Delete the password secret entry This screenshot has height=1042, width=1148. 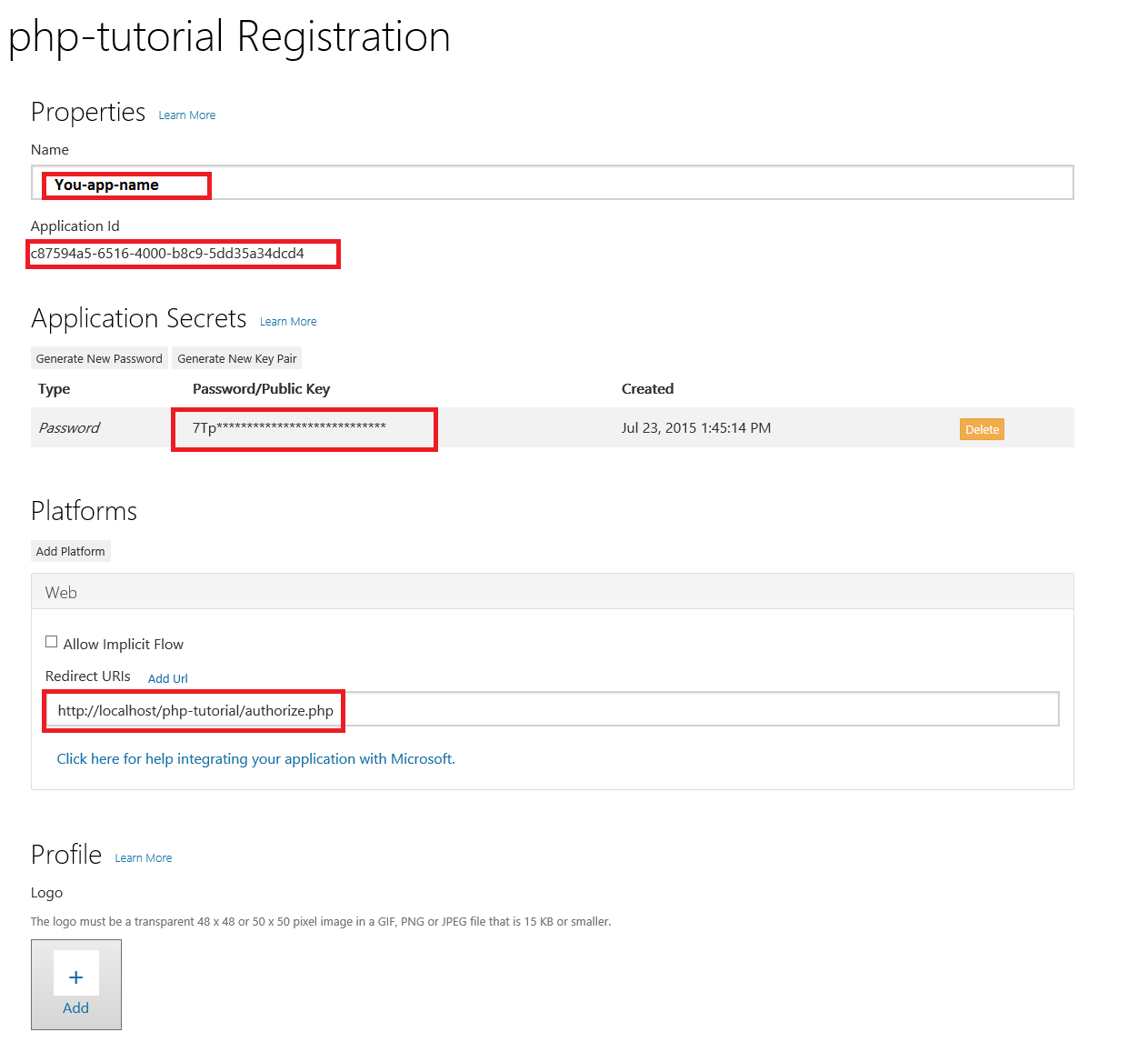point(982,429)
